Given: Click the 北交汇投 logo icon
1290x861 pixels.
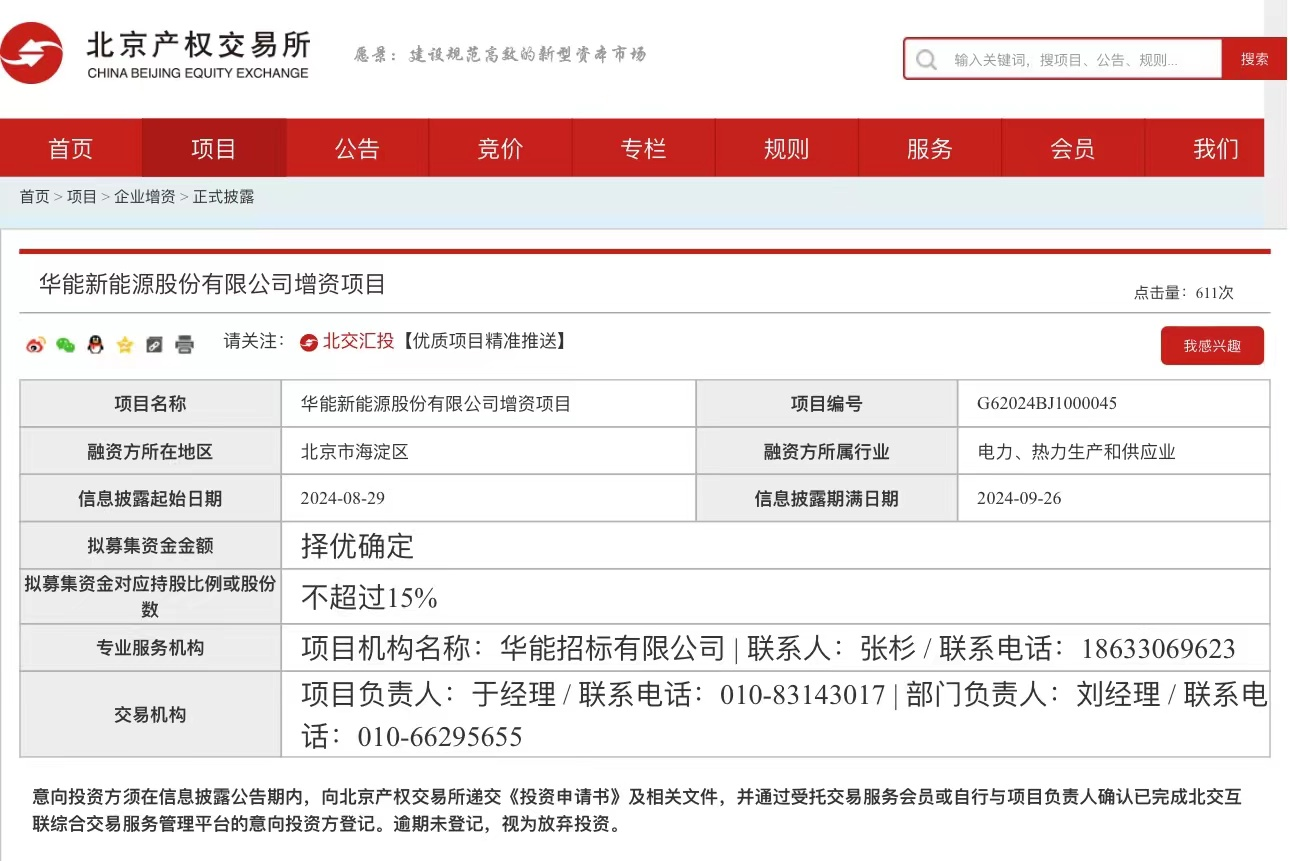Looking at the screenshot, I should coord(309,342).
